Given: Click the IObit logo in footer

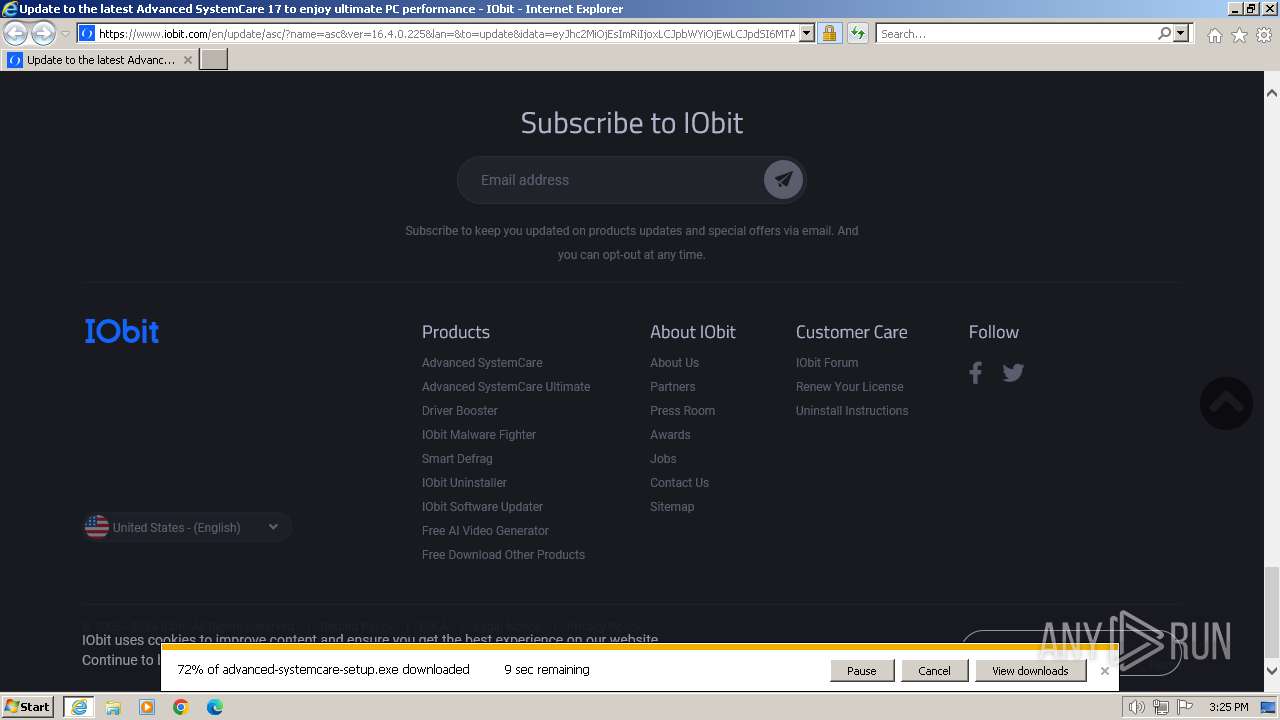Looking at the screenshot, I should 122,331.
